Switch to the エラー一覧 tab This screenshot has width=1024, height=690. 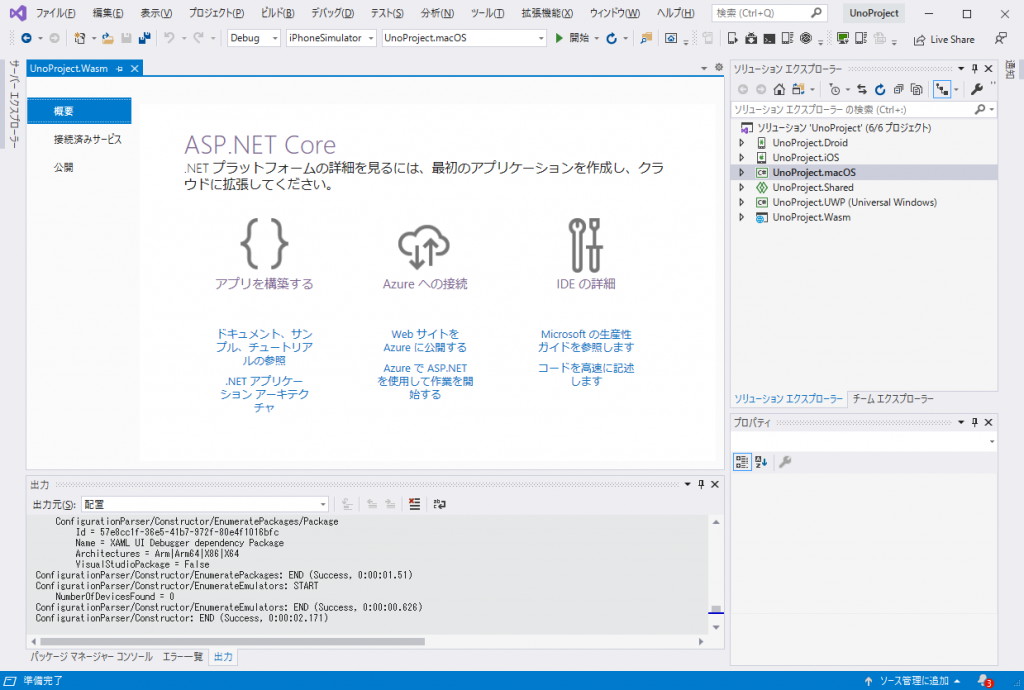coord(183,657)
